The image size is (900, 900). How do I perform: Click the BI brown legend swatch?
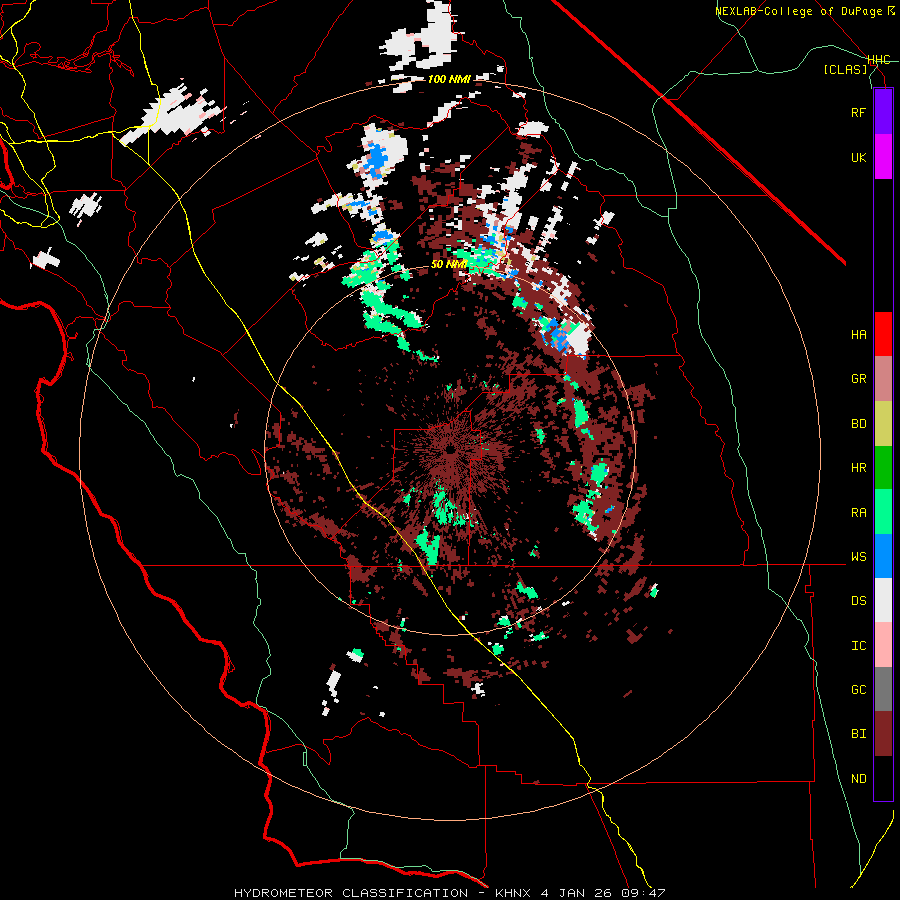(883, 734)
